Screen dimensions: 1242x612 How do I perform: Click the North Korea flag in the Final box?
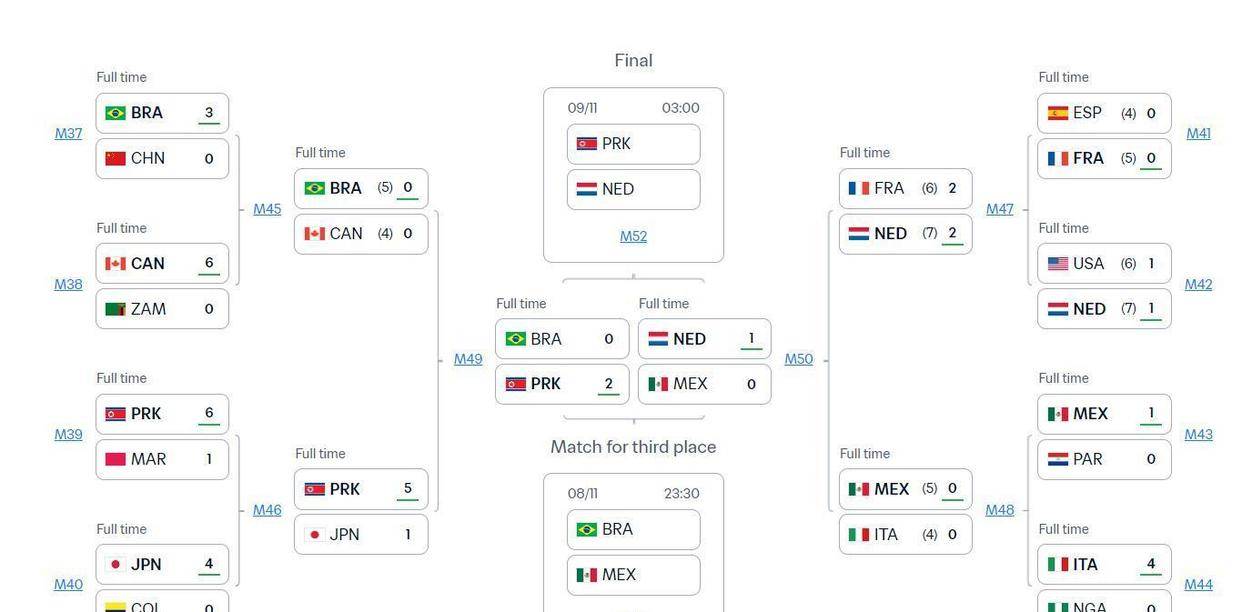587,144
